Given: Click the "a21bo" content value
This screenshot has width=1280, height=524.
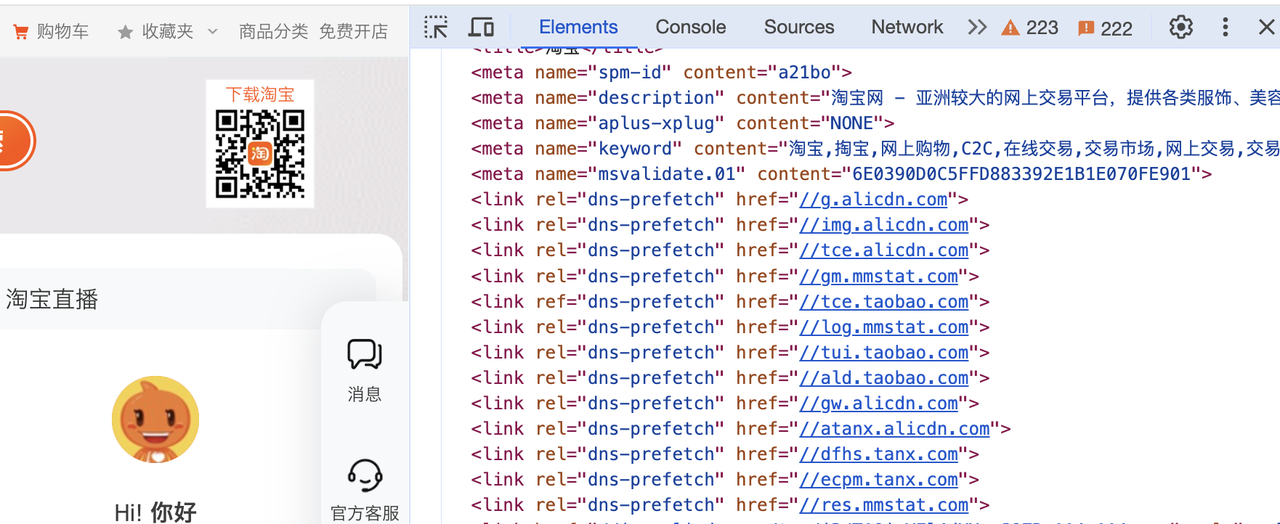Looking at the screenshot, I should click(x=804, y=72).
